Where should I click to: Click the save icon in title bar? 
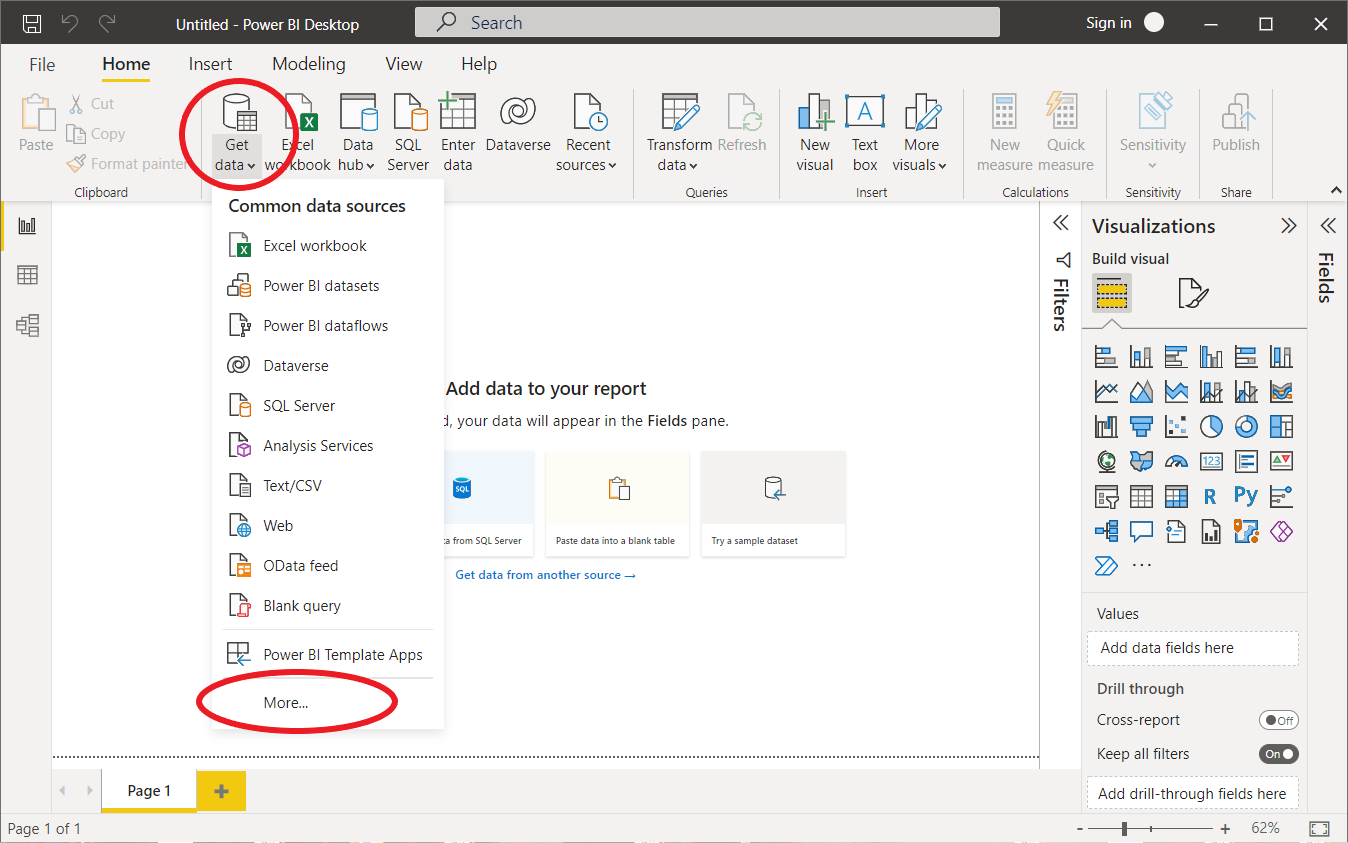32,23
